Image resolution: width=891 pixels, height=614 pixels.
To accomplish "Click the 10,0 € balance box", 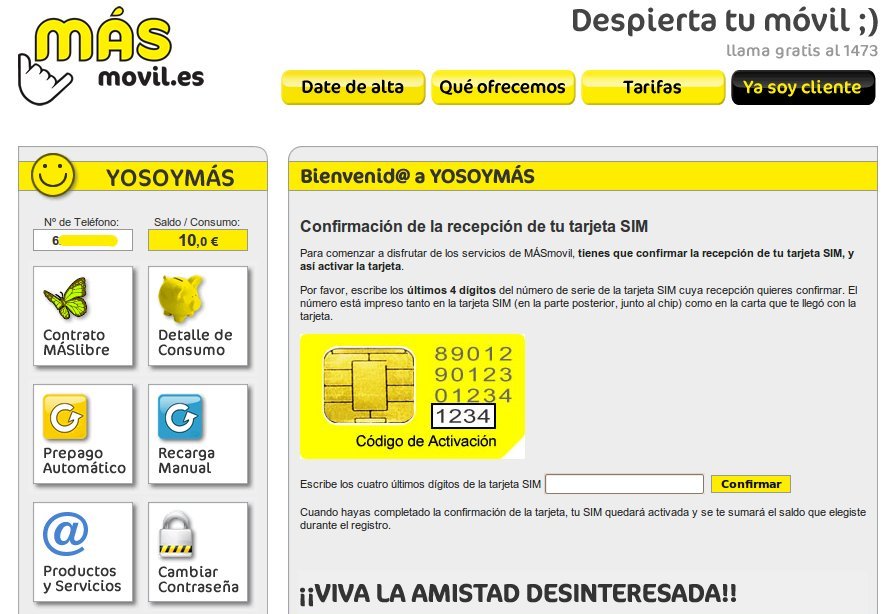I will point(198,240).
